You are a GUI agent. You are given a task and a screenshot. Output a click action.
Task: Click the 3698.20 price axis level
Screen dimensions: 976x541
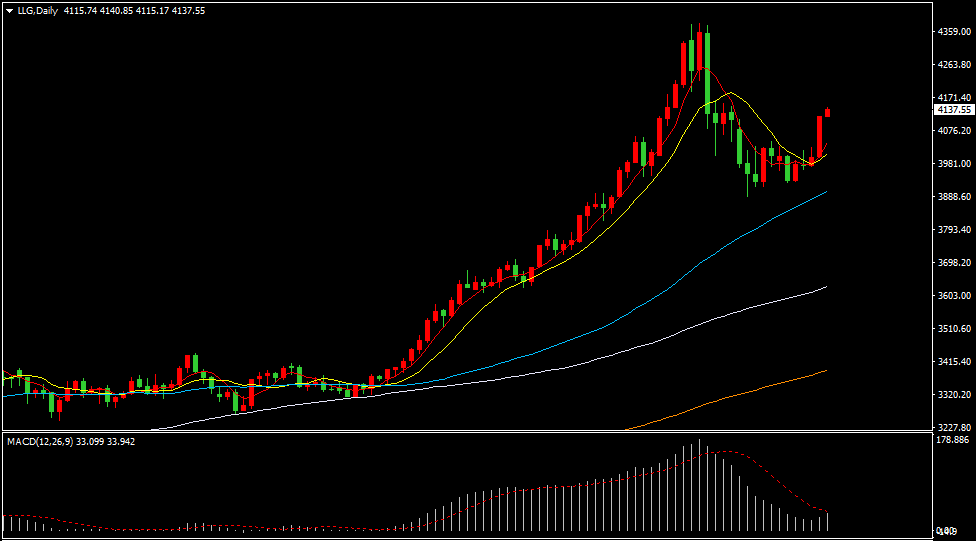pos(954,262)
